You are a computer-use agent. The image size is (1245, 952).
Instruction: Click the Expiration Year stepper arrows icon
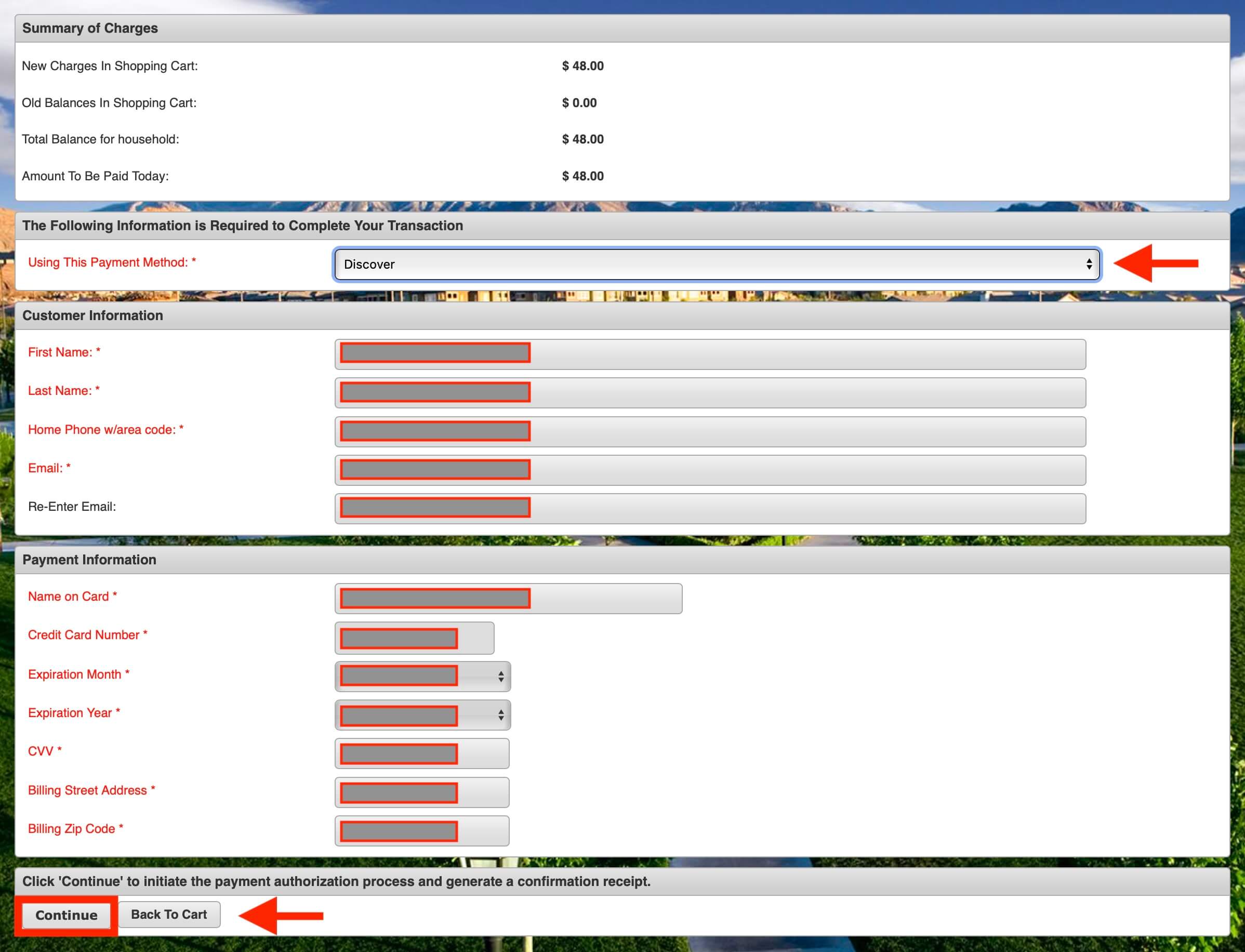click(x=501, y=715)
